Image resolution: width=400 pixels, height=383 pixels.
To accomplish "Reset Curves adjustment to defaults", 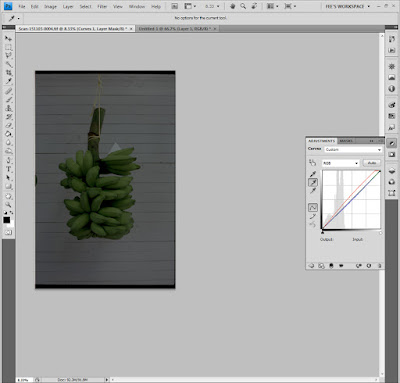I will [369, 266].
